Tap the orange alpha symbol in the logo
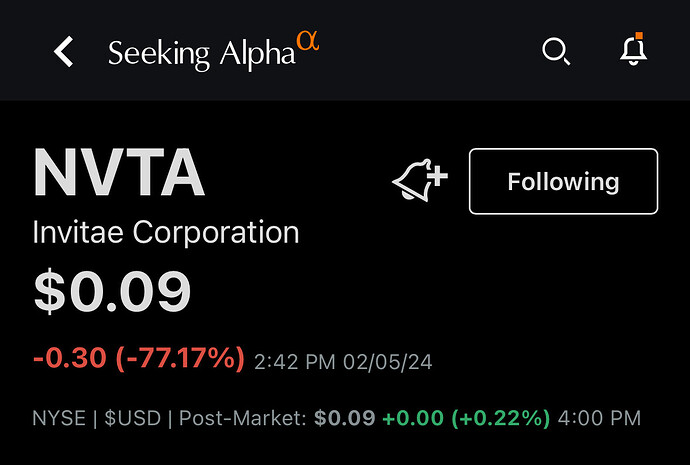The image size is (690, 465). (308, 41)
